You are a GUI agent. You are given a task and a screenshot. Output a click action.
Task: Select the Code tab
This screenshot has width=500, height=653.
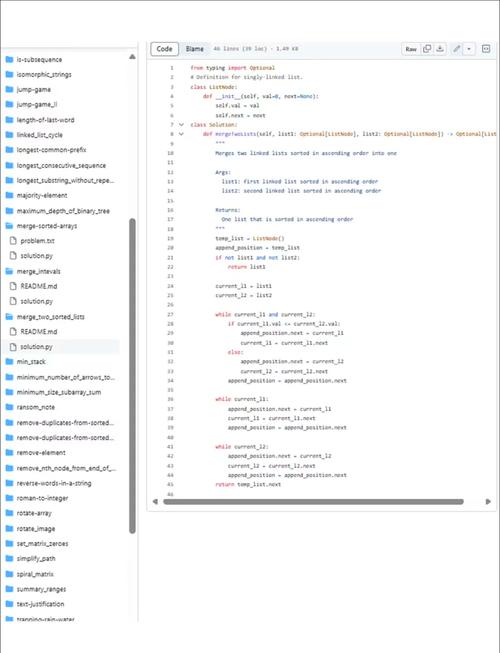pos(164,49)
